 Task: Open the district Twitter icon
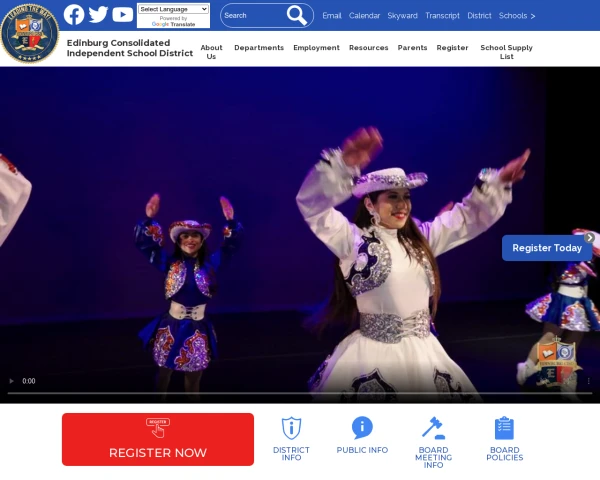(98, 15)
